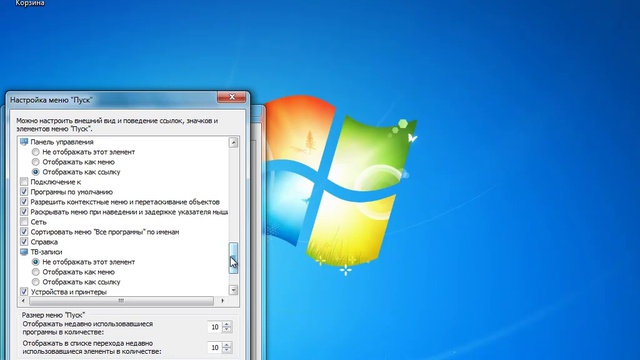Select 'Отображать как меню' under ТВ-записи
This screenshot has width=640, height=360.
[36, 272]
